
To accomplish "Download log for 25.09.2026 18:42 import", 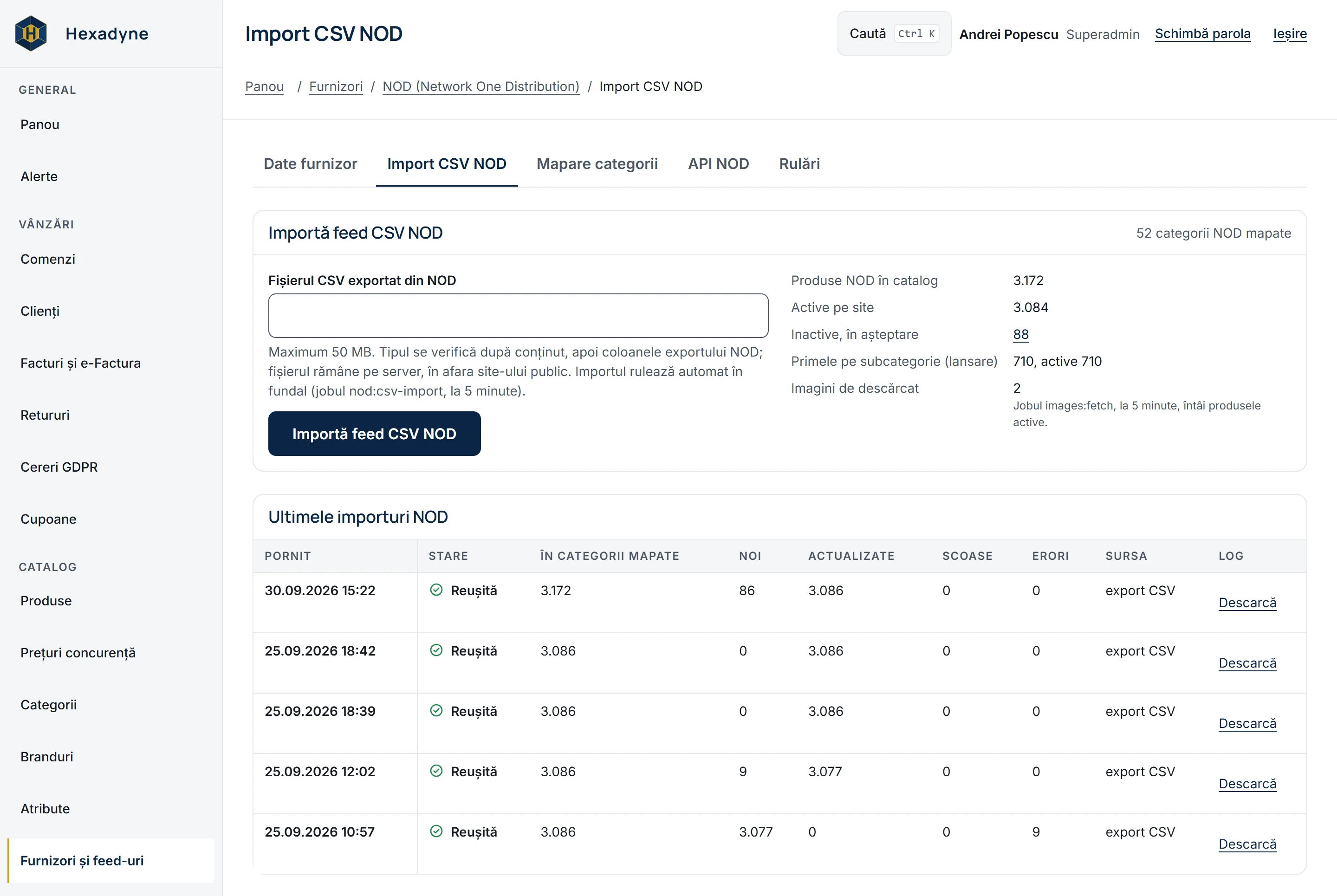I will point(1247,663).
